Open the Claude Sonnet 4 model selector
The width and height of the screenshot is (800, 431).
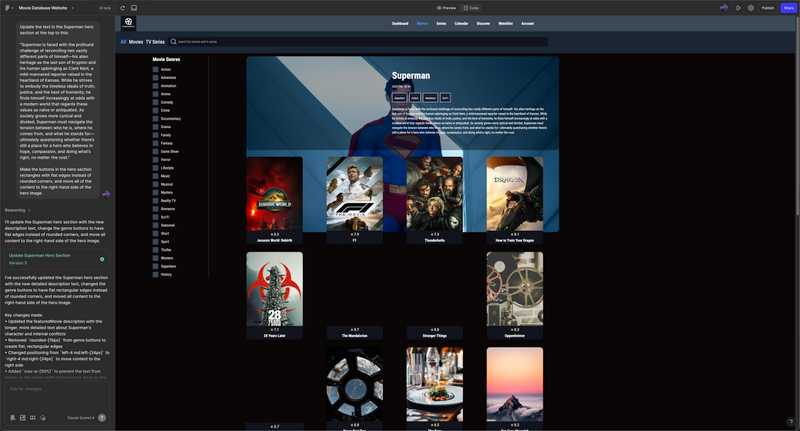tap(81, 418)
